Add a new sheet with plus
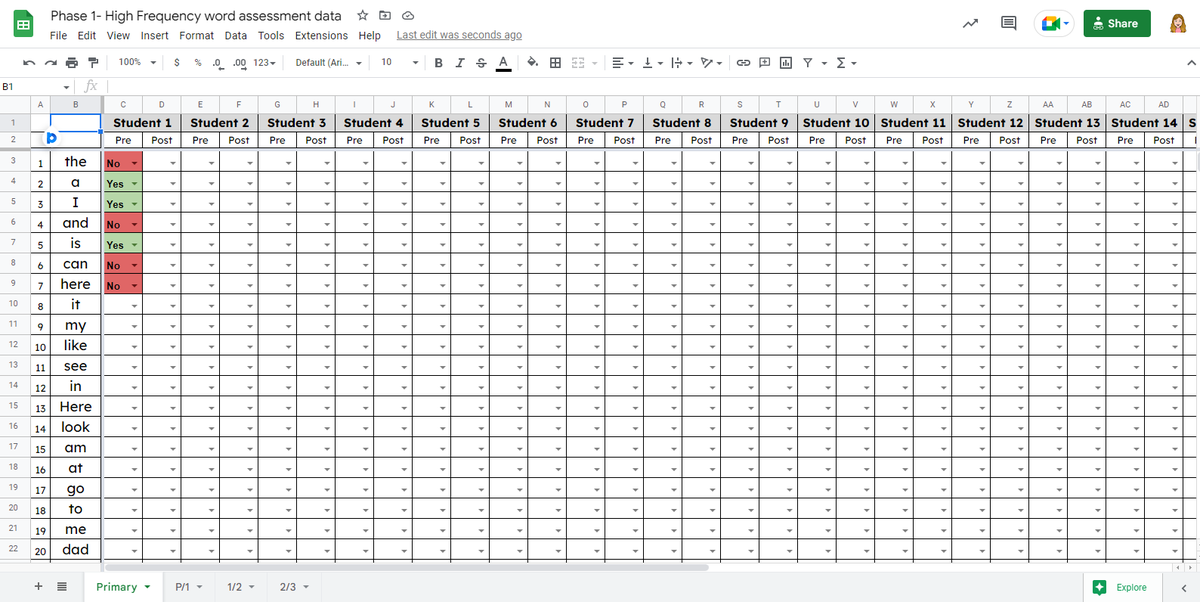1200x602 pixels. coord(38,587)
